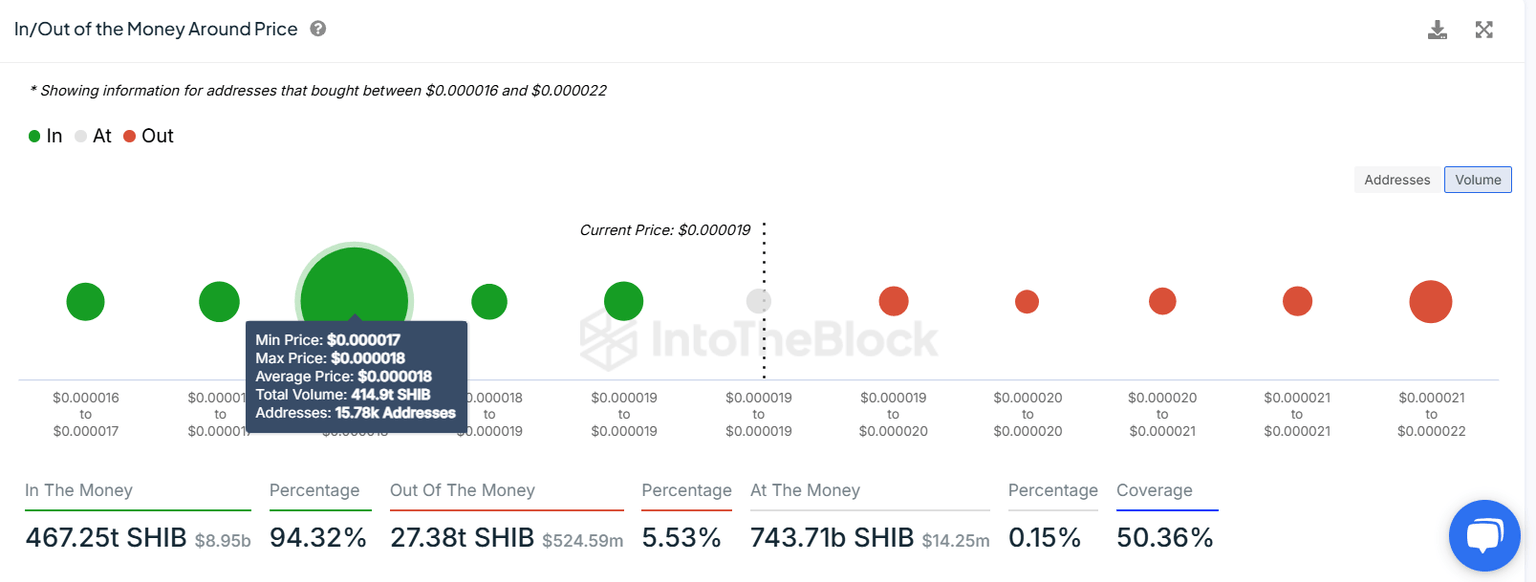Click the large red $0.000021 to $0.000022 bubble
The image size is (1536, 582).
pos(1430,301)
